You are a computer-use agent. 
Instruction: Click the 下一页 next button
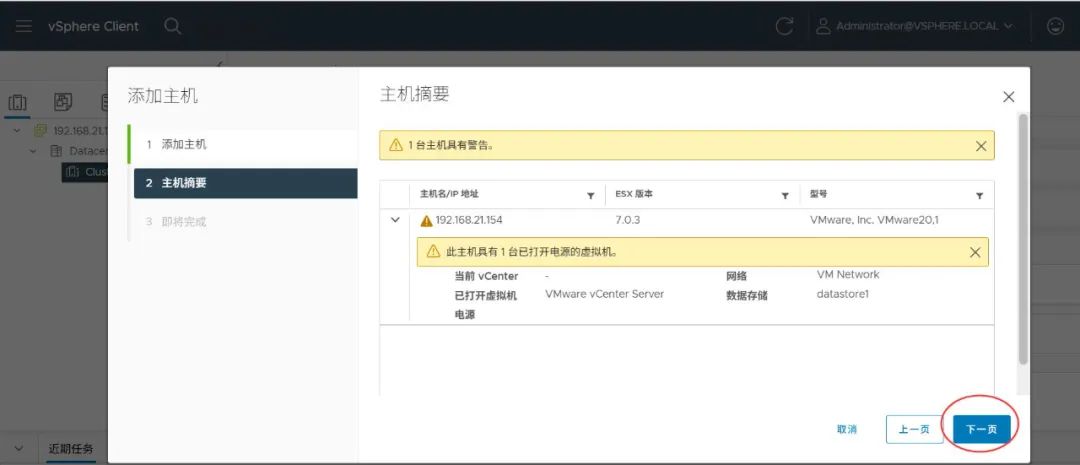[x=982, y=429]
